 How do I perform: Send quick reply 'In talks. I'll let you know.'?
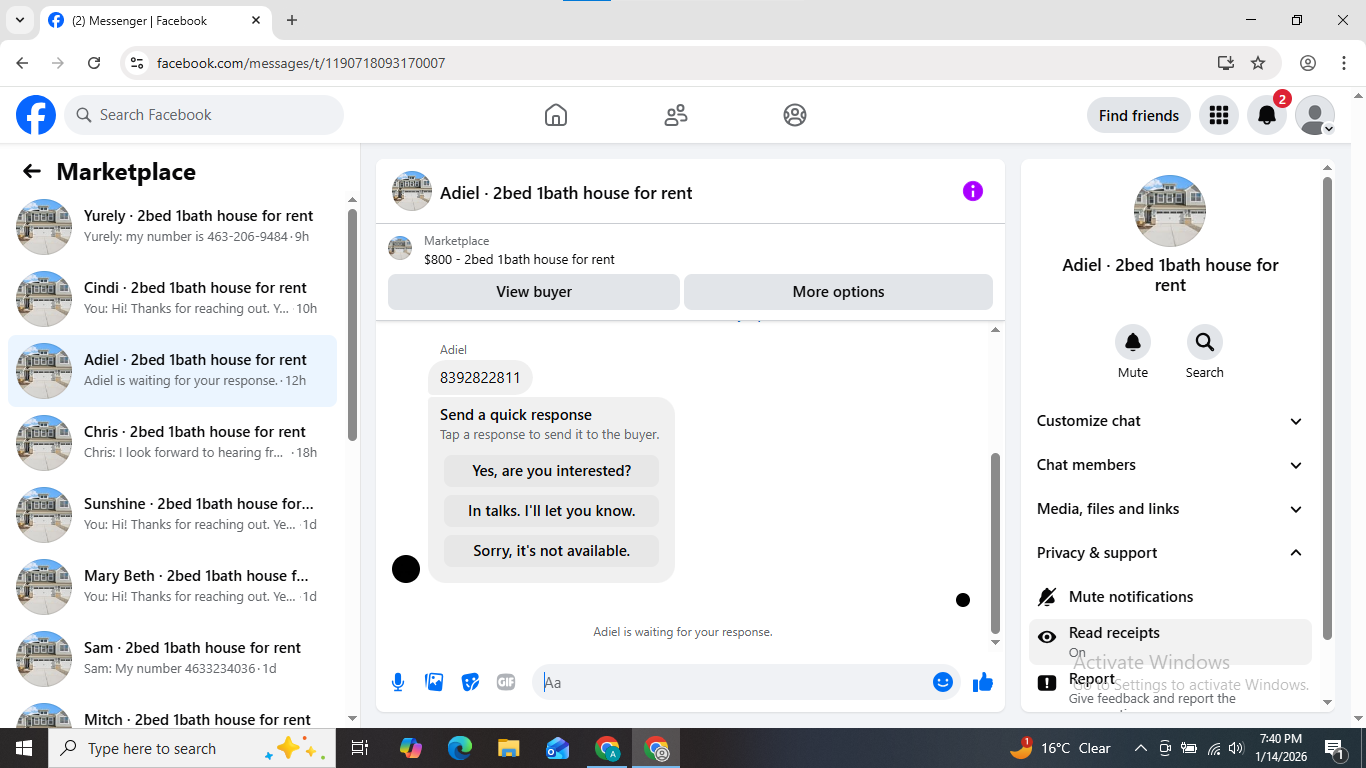pyautogui.click(x=552, y=511)
